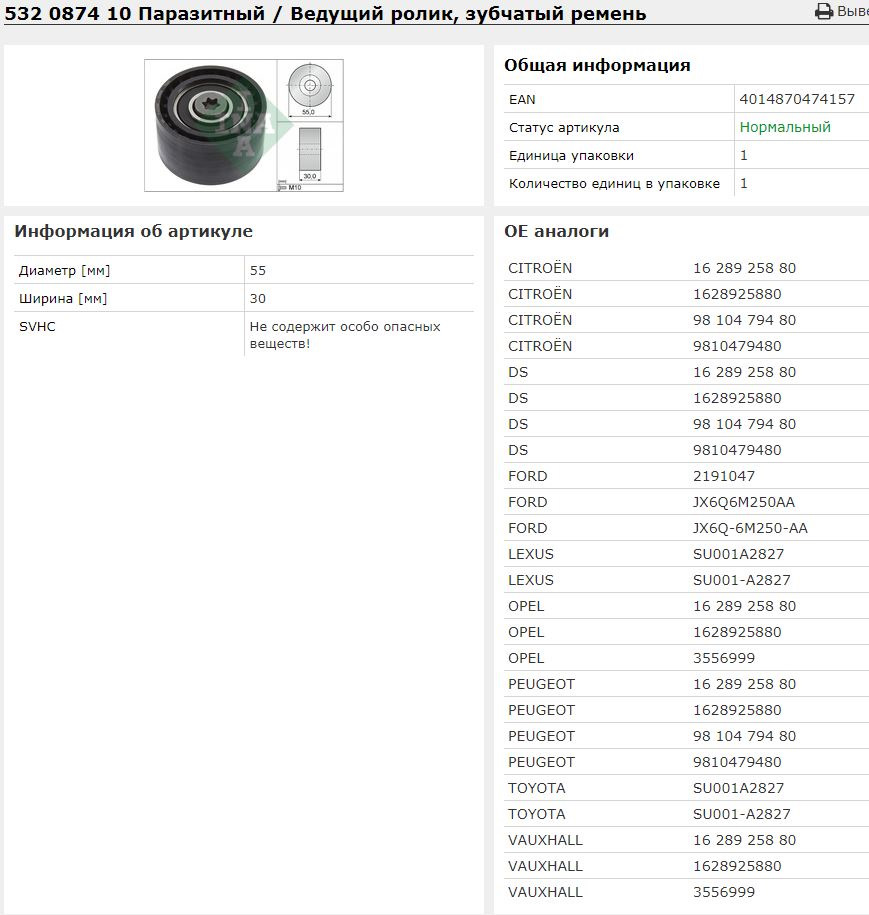Viewport: 869px width, 915px height.
Task: Select the TOYOTA number SU001-A2827
Action: 741,814
